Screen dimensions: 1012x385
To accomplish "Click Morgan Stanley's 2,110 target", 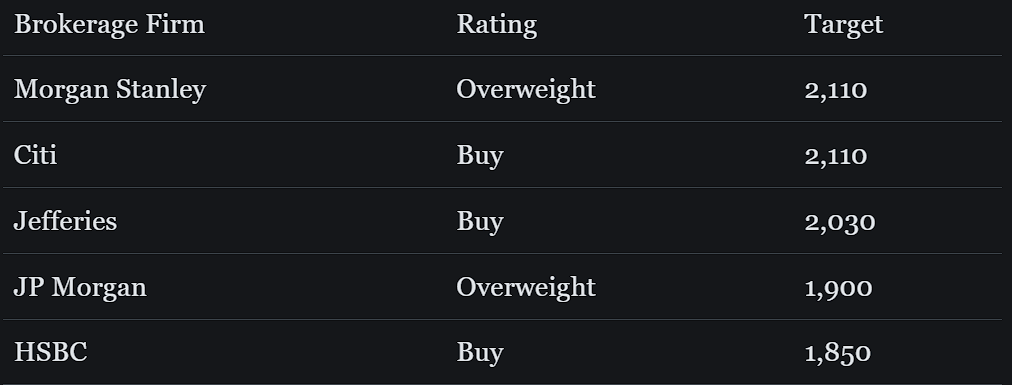I will [x=835, y=90].
